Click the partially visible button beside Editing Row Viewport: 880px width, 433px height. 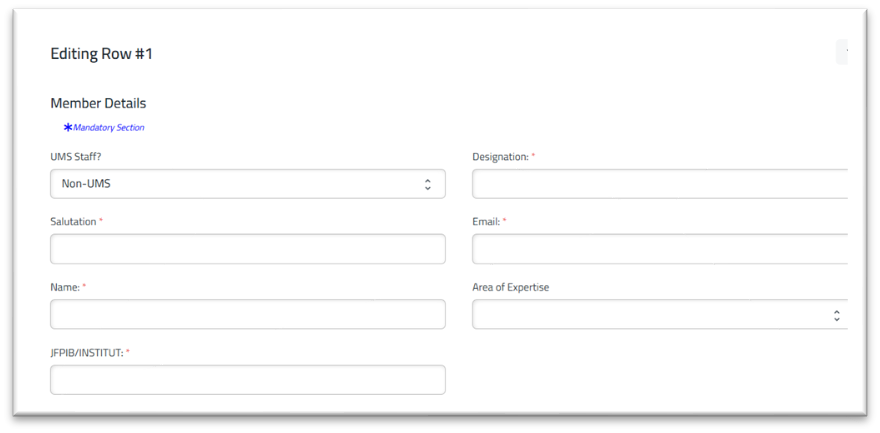click(841, 52)
